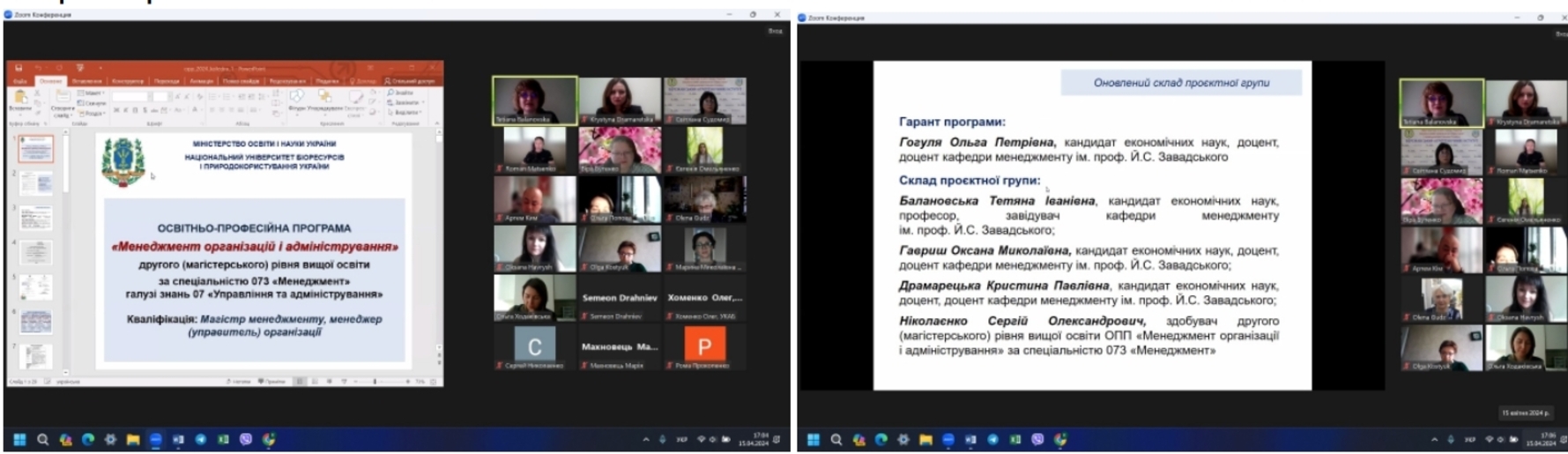The image size is (1568, 454).
Task: Click 'Гарант програми:' text on slide
Action: coord(952,122)
